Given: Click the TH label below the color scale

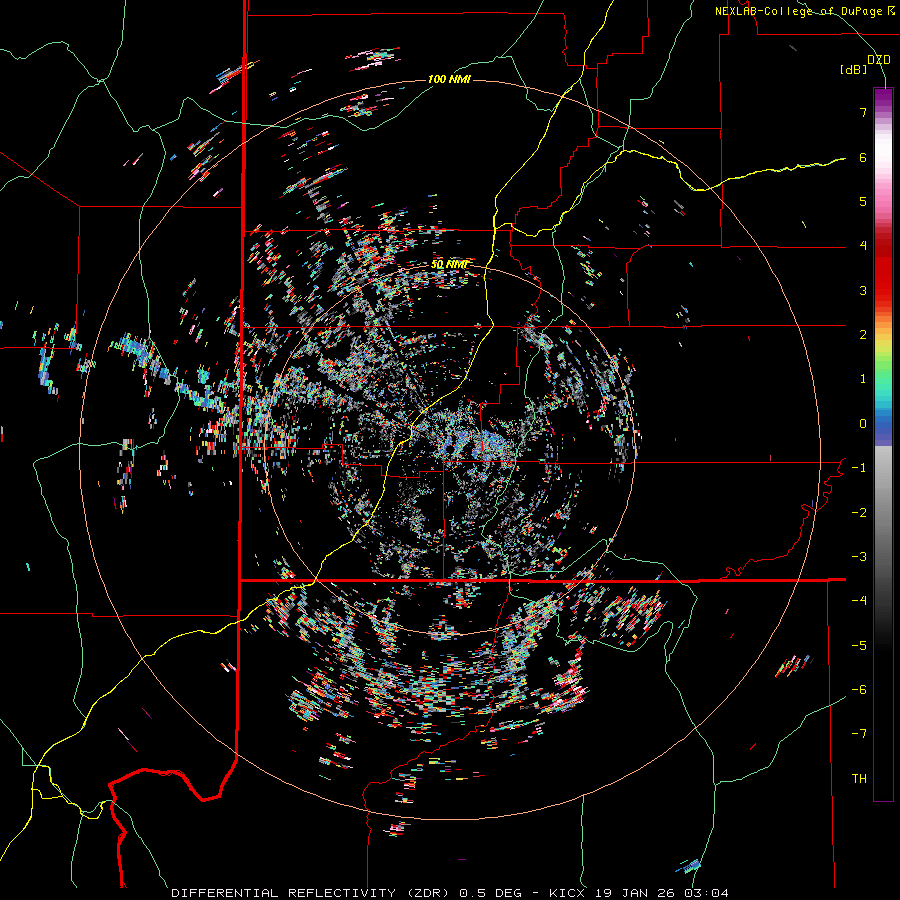Looking at the screenshot, I should [x=859, y=779].
